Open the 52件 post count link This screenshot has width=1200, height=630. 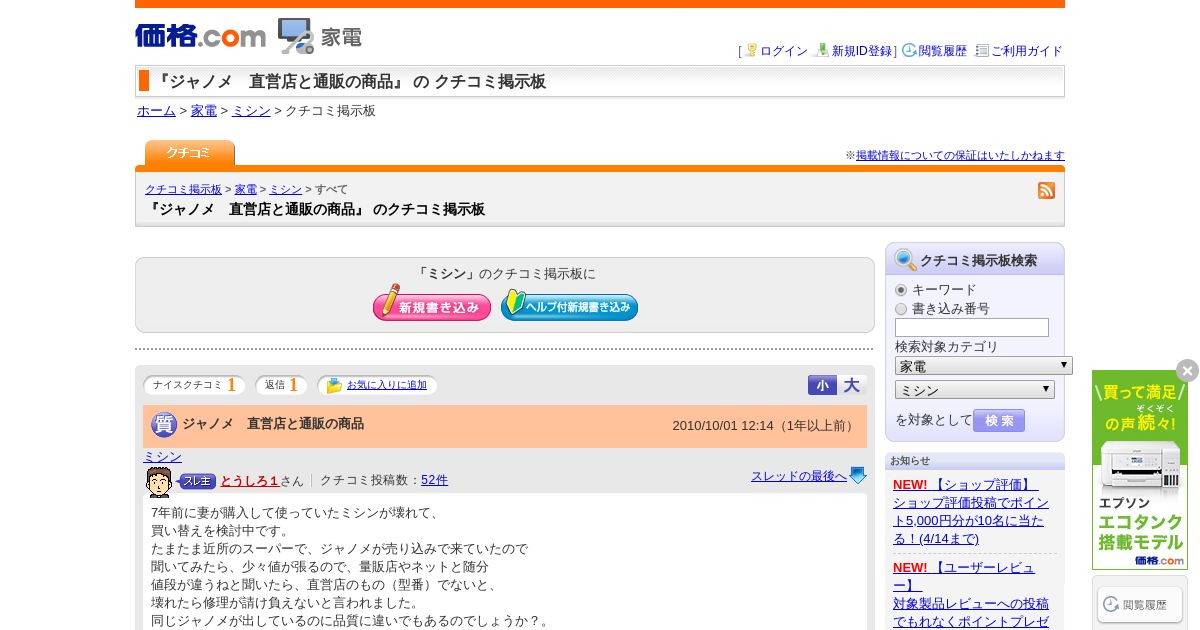point(434,480)
